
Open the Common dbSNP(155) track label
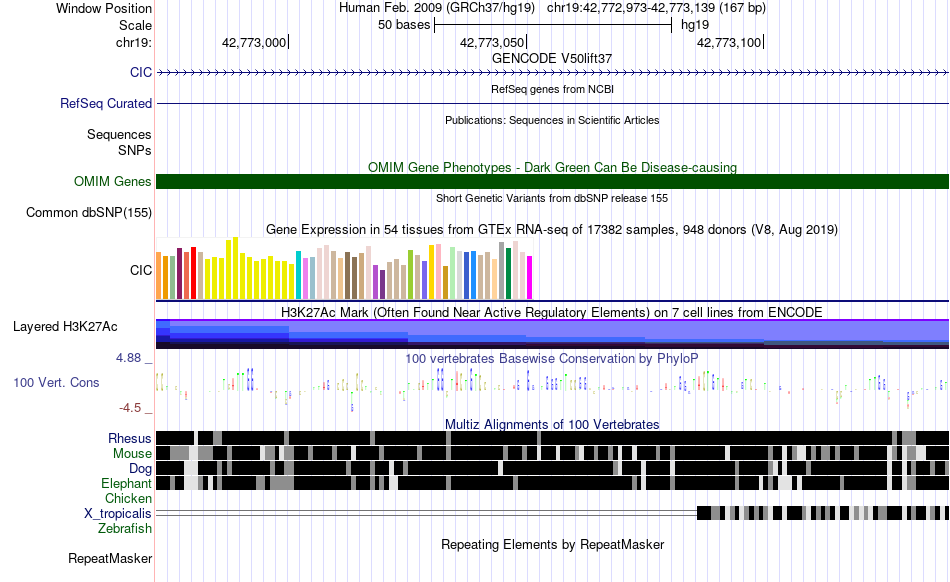89,213
